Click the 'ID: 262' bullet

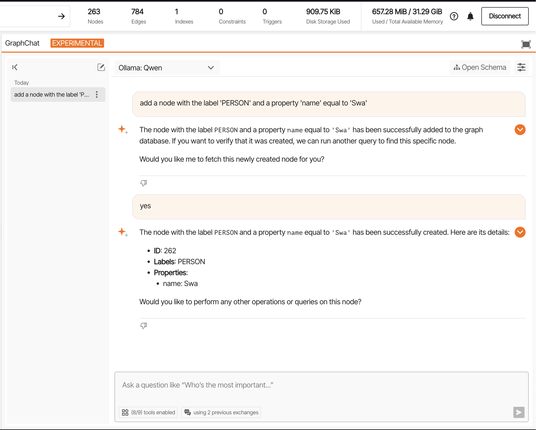click(x=165, y=251)
